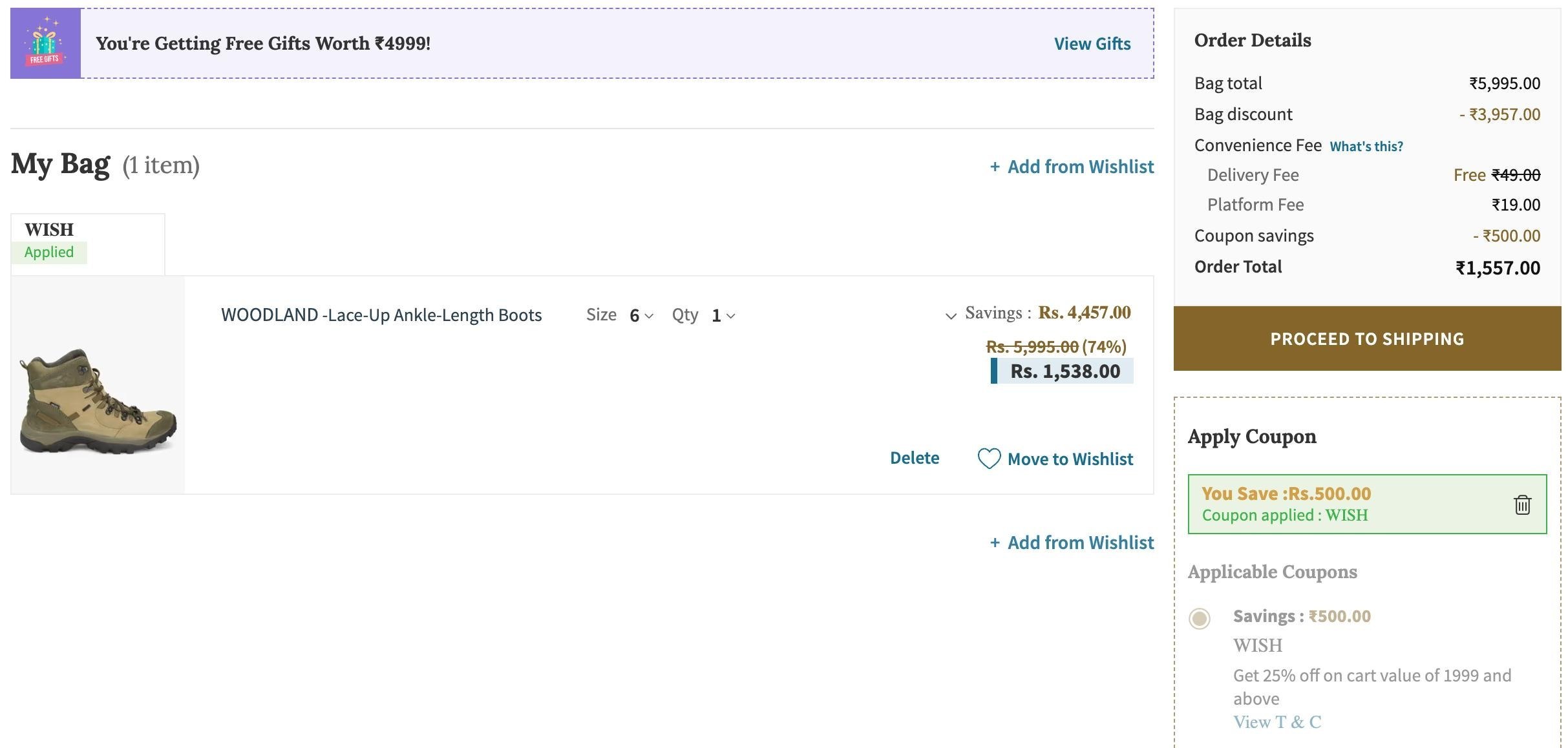Click the free gifts box icon
This screenshot has height=748, width=1568.
(45, 43)
